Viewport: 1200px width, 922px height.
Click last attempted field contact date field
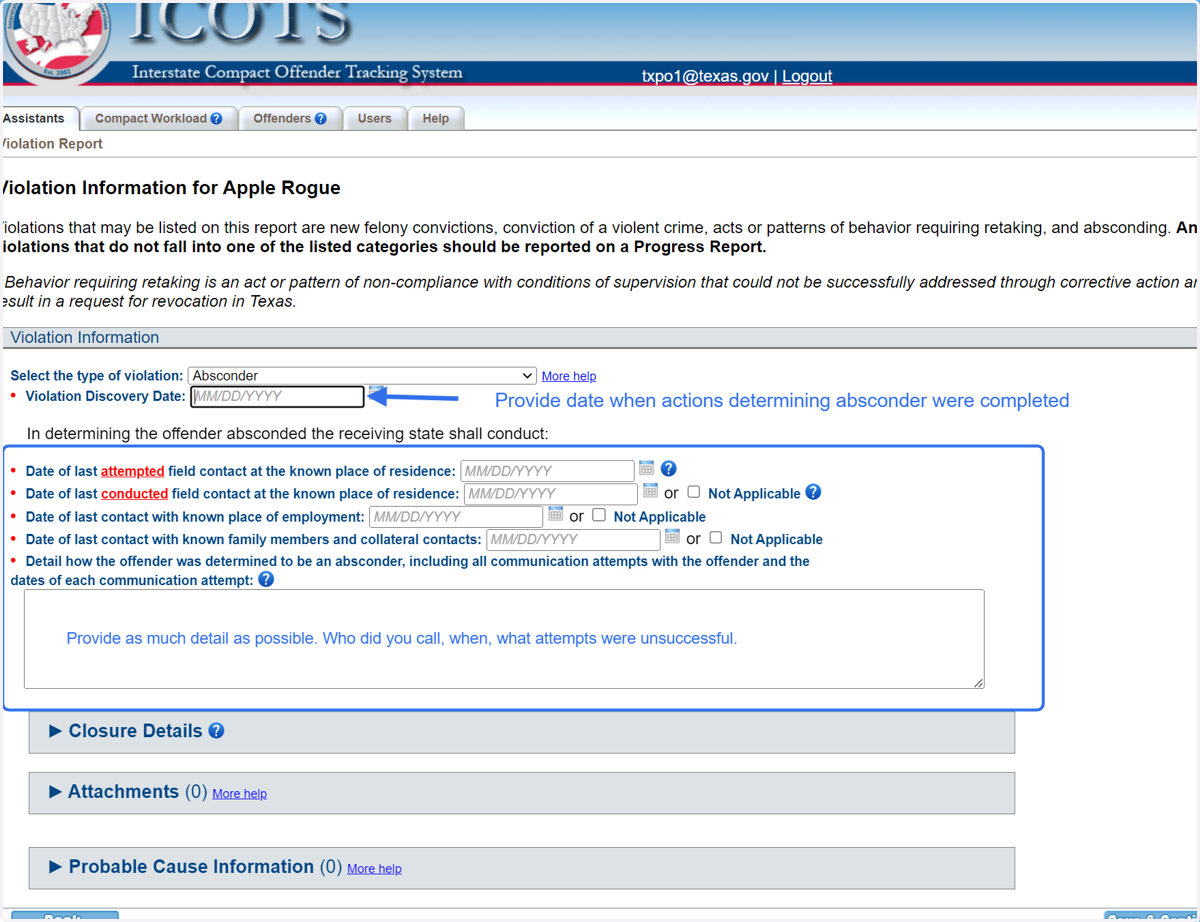click(547, 471)
